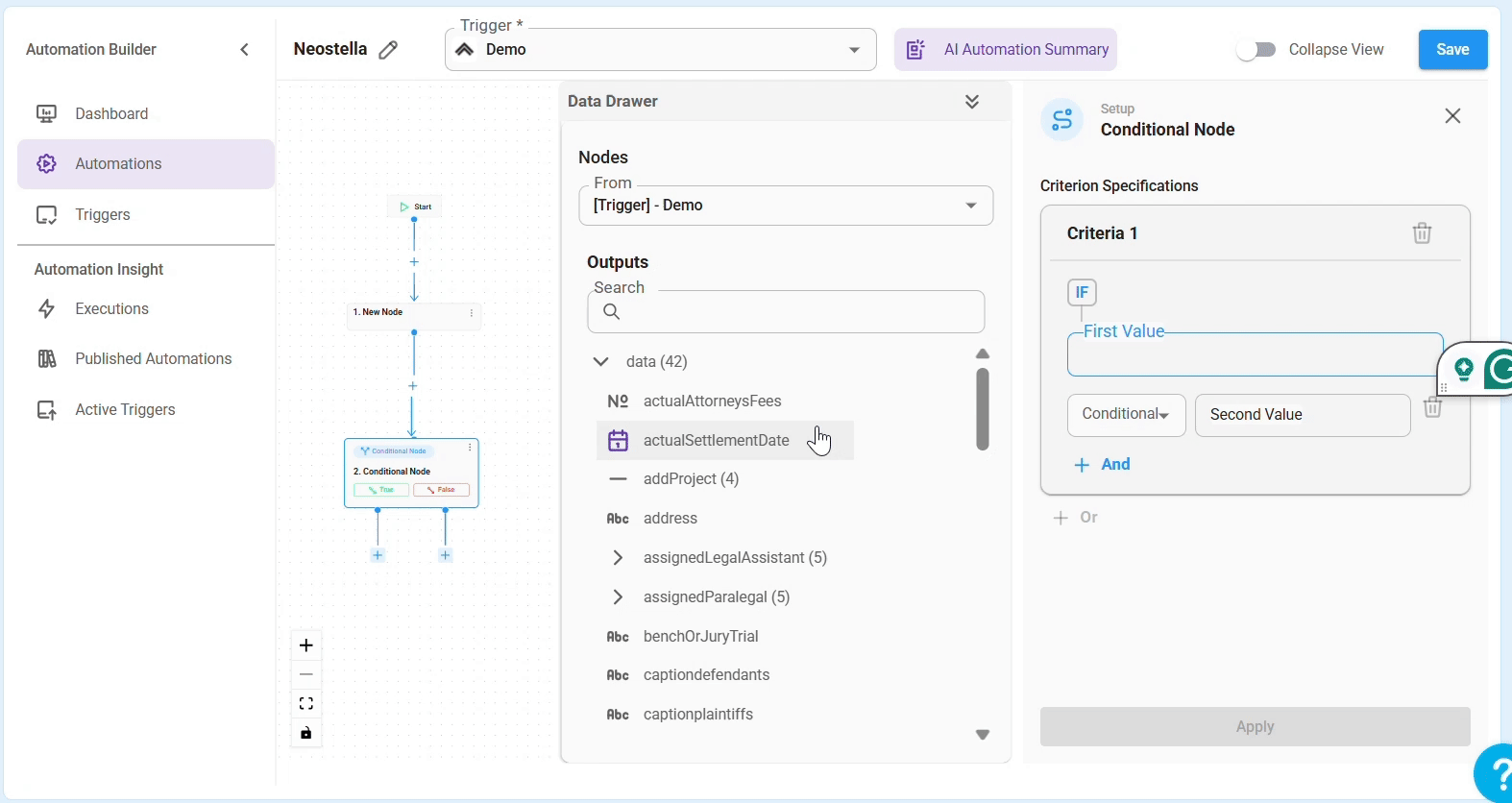1512x803 pixels.
Task: Close the Conditional Node setup panel
Action: click(1452, 116)
